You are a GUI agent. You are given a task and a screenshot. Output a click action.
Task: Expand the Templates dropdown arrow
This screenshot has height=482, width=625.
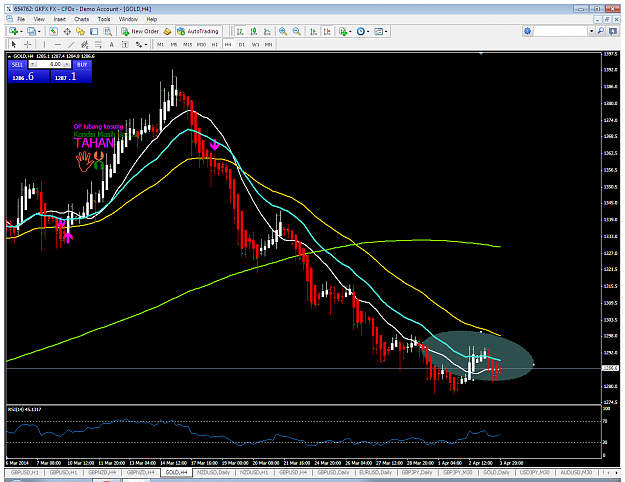[386, 31]
